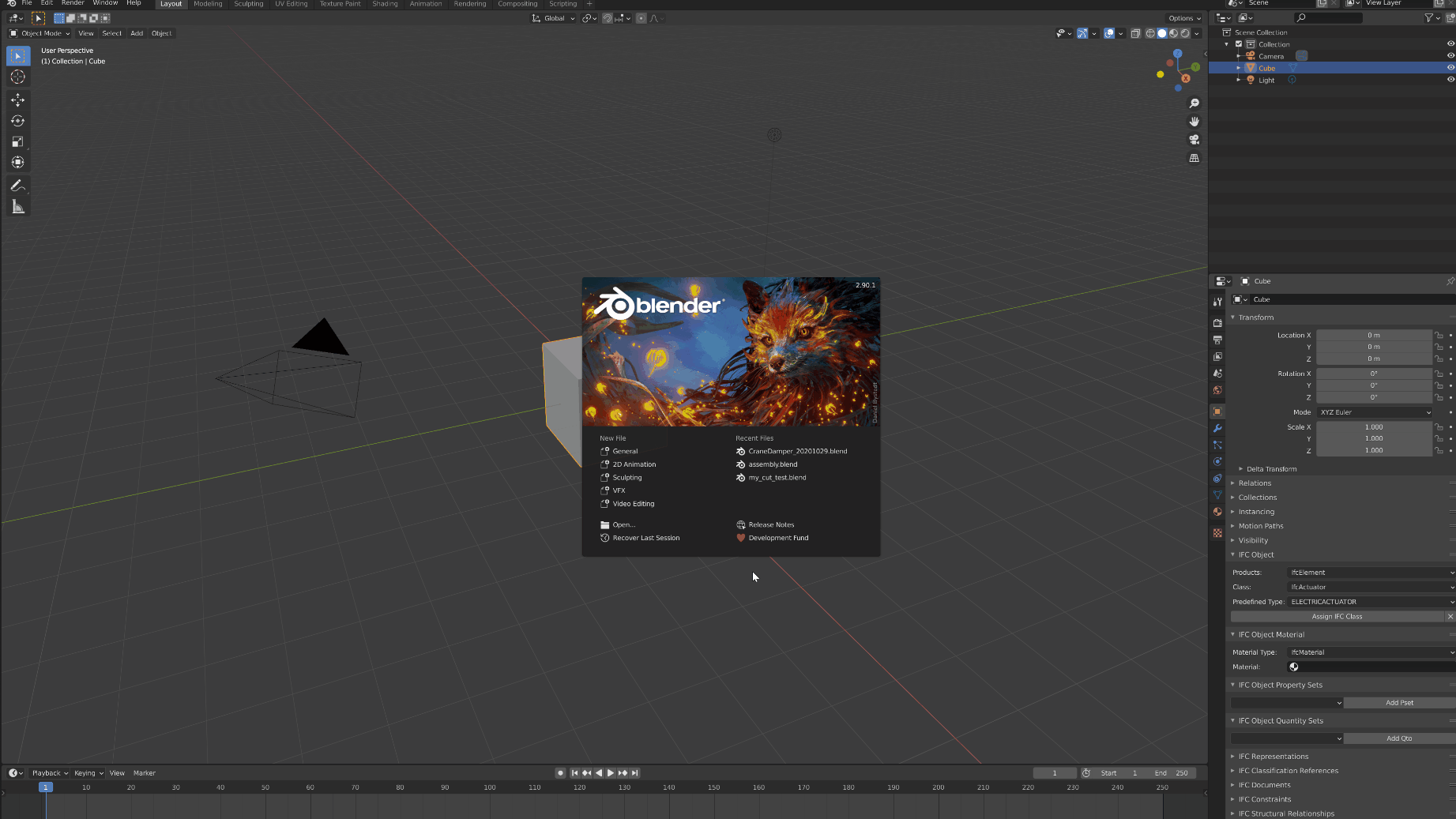Toggle lock on Location X

1439,336
